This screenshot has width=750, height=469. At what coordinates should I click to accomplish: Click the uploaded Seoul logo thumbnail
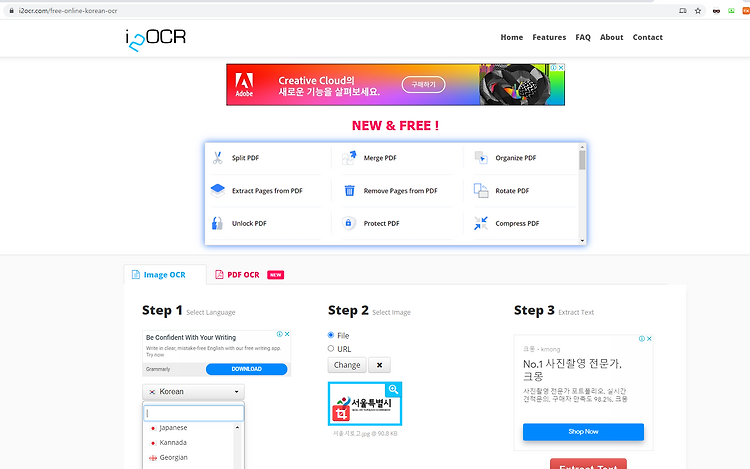[365, 404]
